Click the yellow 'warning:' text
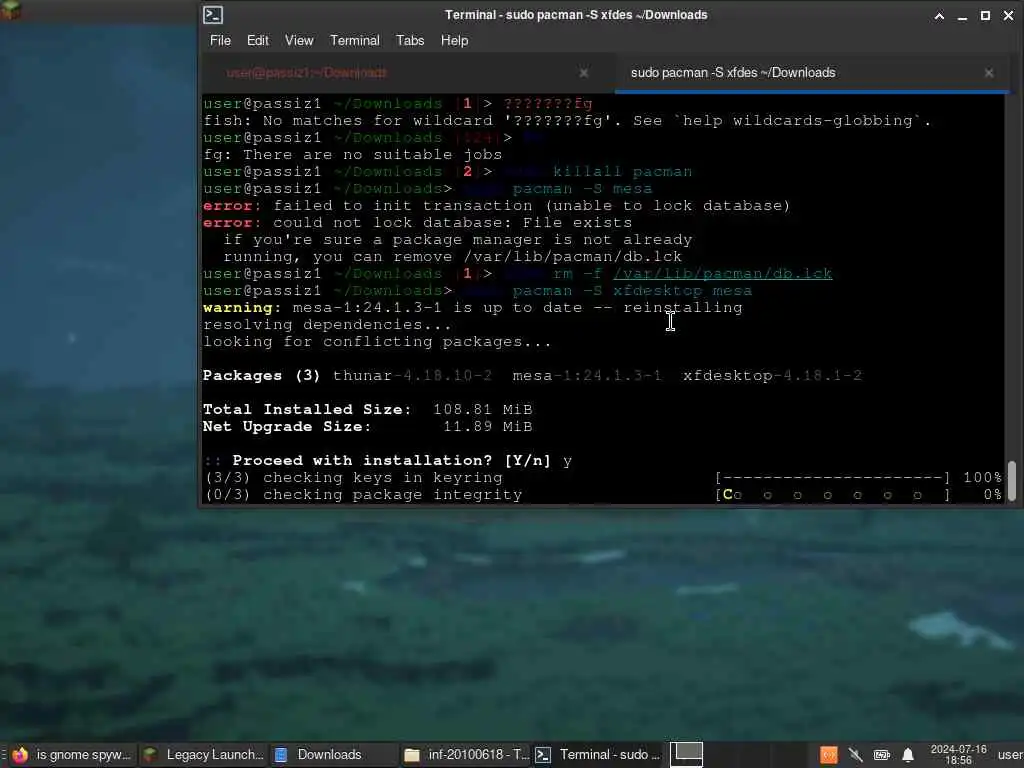This screenshot has width=1024, height=768. [242, 308]
